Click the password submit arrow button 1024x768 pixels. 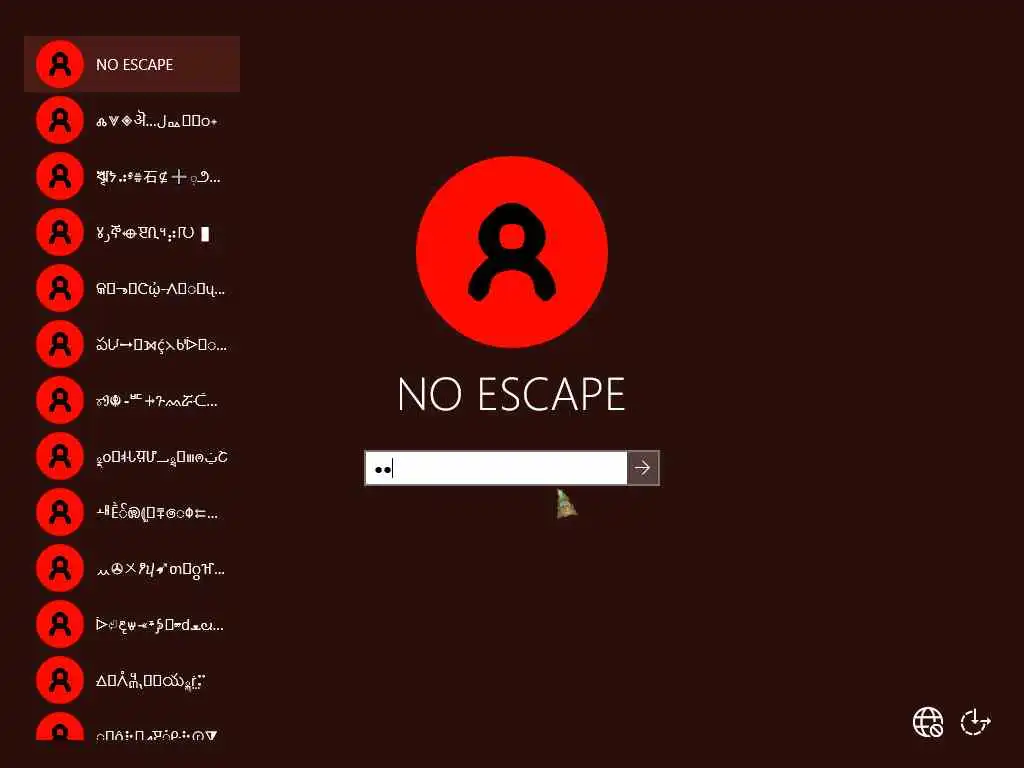[643, 468]
